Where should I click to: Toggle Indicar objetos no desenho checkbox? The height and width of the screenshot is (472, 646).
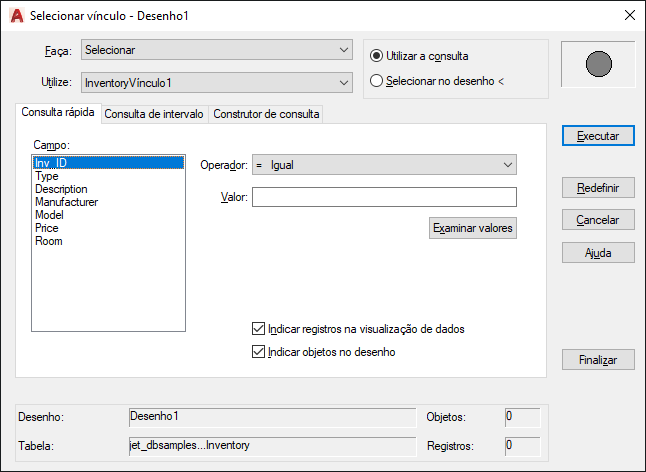[x=258, y=352]
